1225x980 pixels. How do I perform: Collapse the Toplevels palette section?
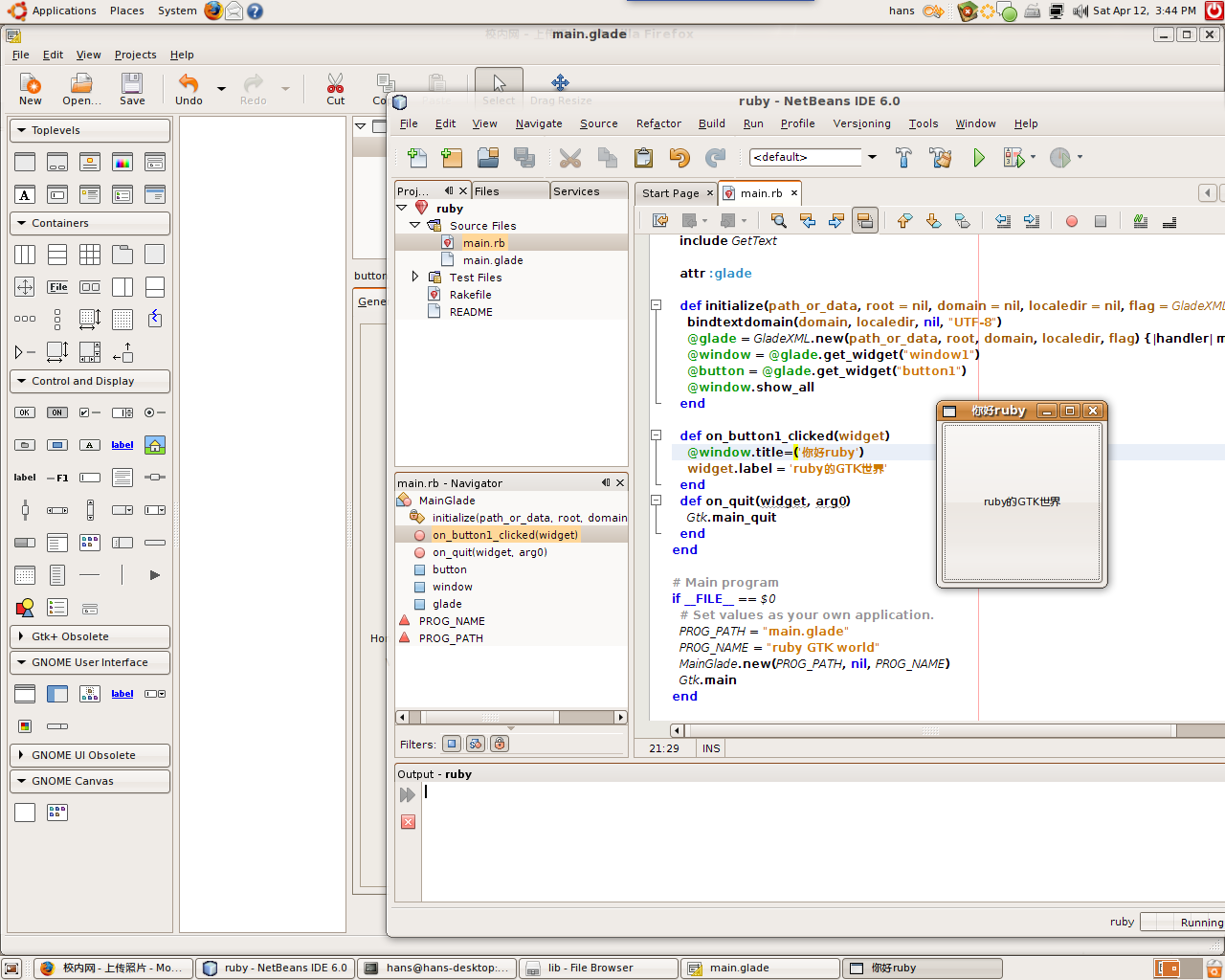(x=90, y=130)
